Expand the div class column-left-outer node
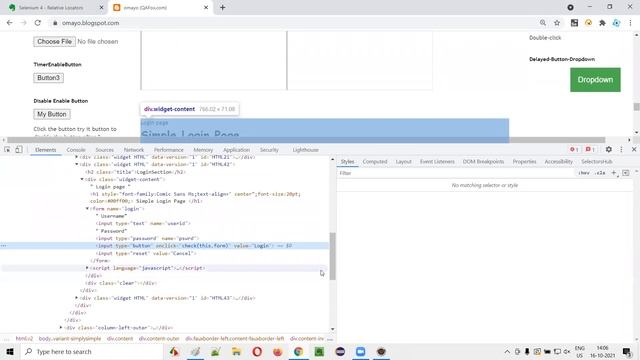640x360 pixels. click(x=61, y=328)
